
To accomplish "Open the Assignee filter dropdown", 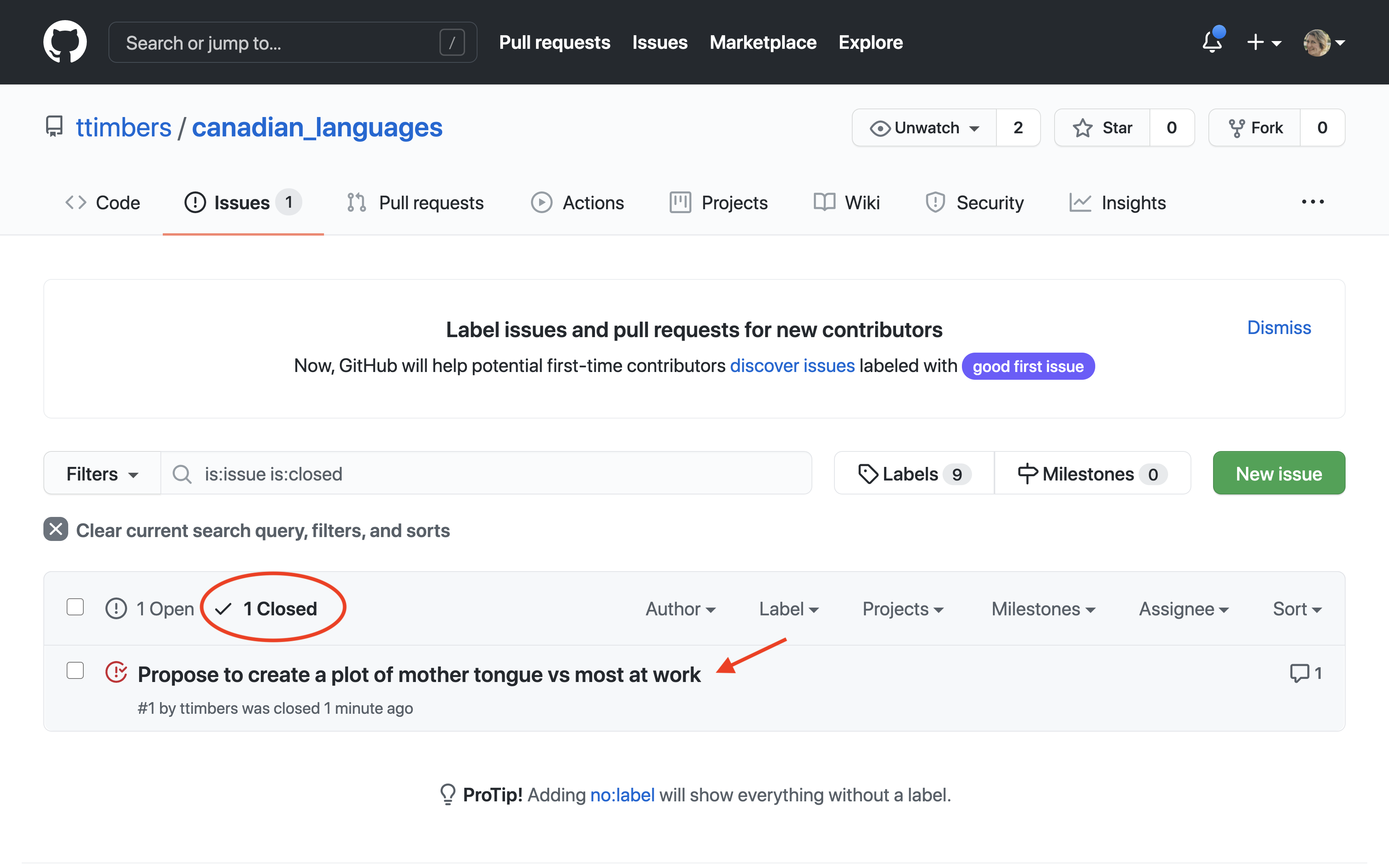I will pos(1184,608).
